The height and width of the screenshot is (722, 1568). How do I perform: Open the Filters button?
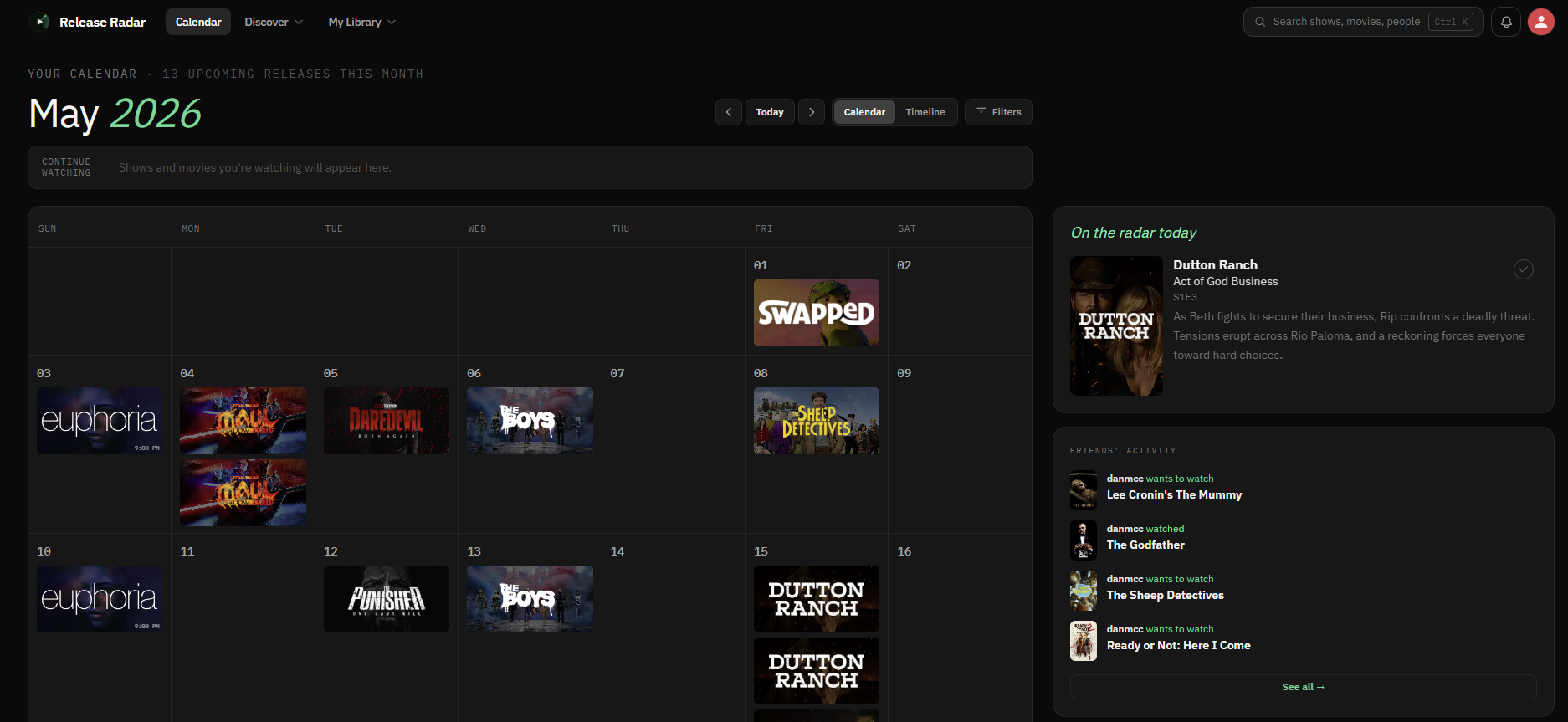click(998, 112)
